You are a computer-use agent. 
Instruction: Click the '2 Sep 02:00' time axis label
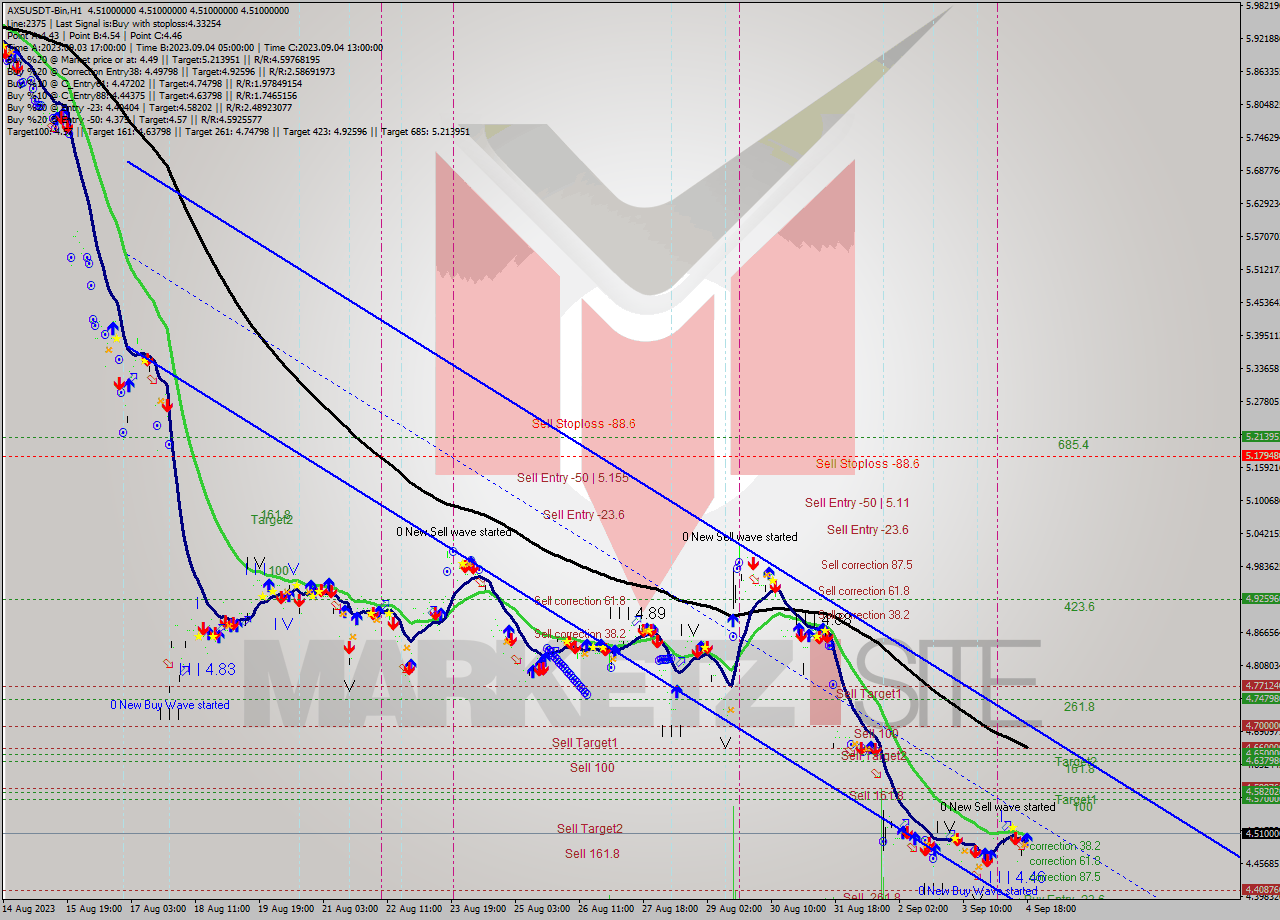[922, 909]
